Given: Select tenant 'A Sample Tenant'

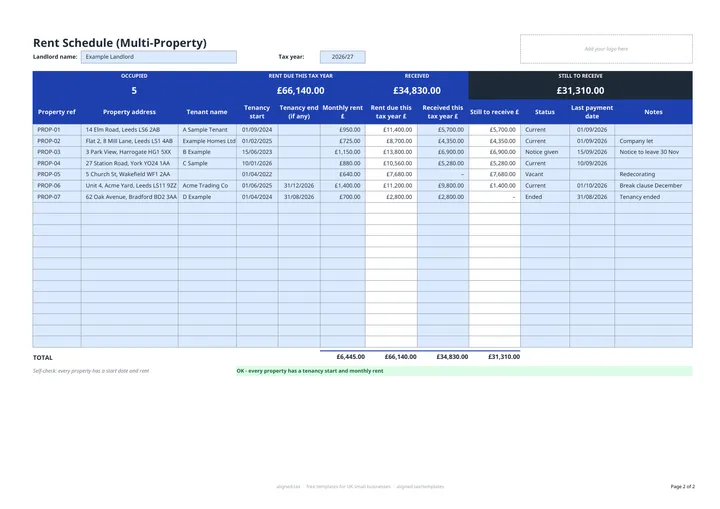Looking at the screenshot, I should (x=207, y=130).
